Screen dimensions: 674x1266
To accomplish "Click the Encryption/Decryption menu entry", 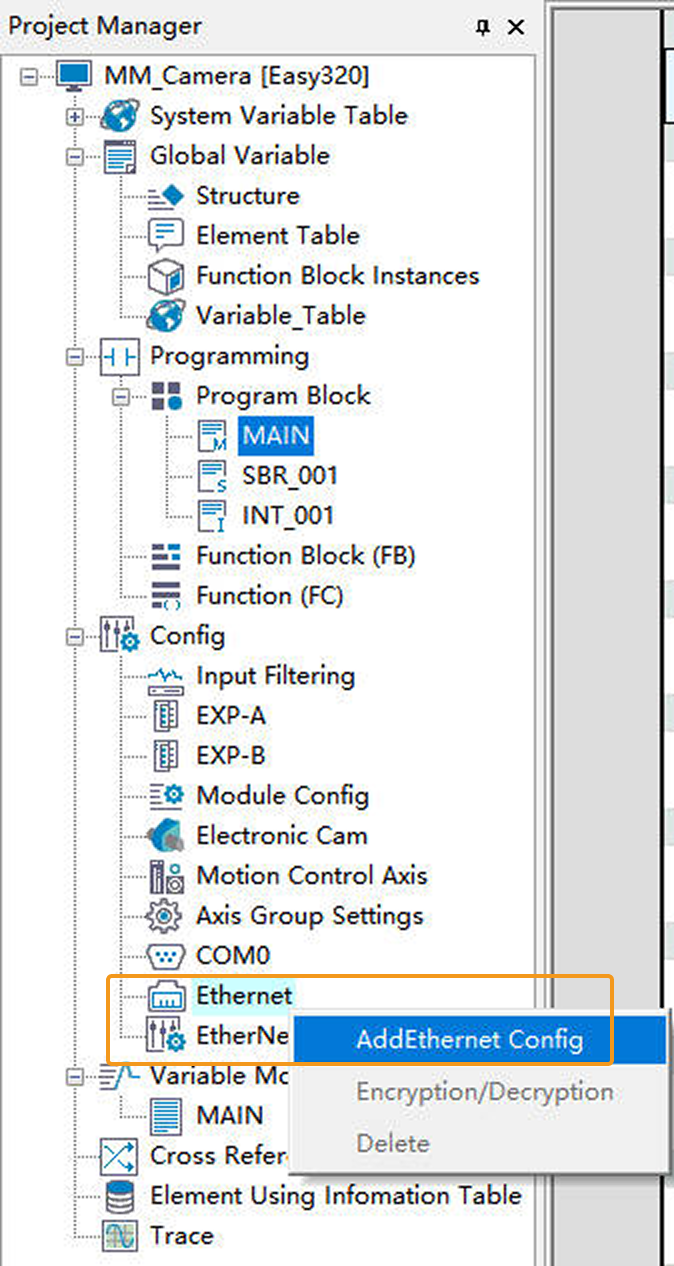I will (x=484, y=1091).
